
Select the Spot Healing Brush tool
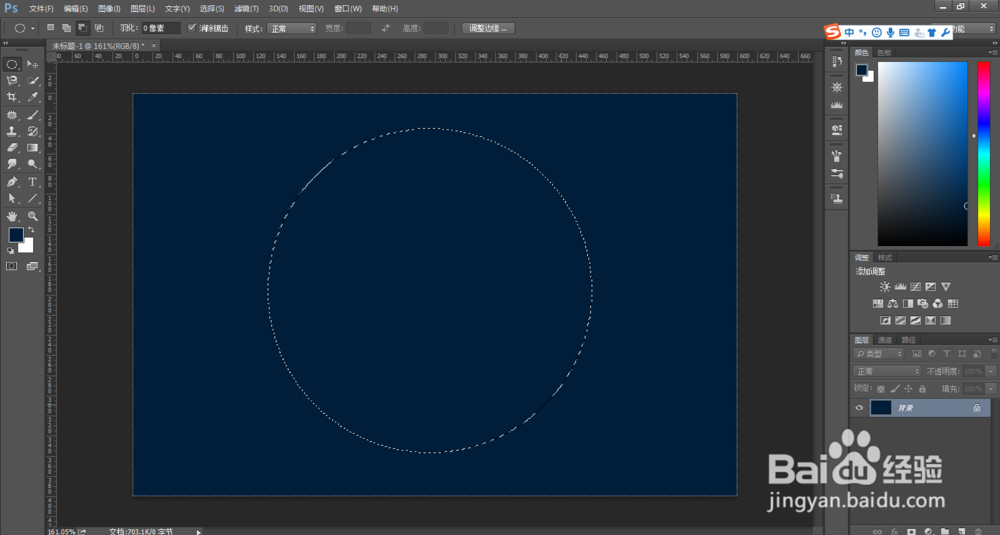pyautogui.click(x=11, y=115)
